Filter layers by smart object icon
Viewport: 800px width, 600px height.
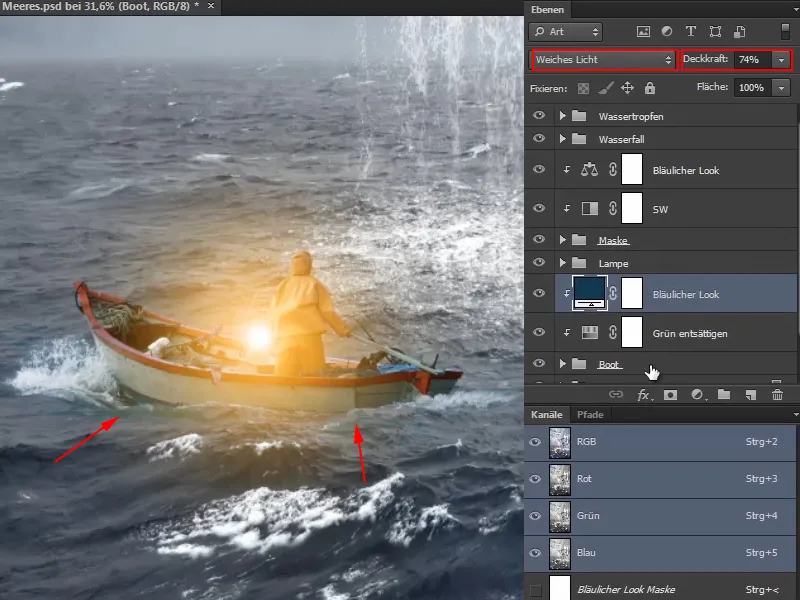(740, 32)
